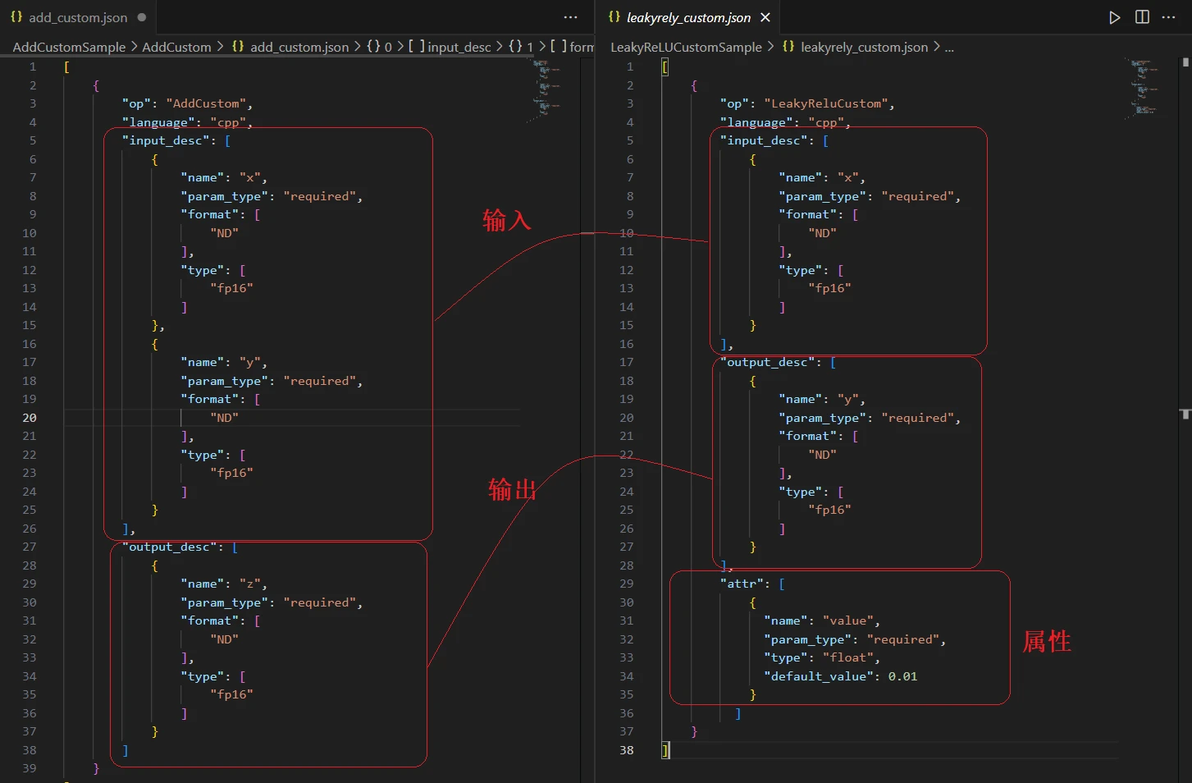1192x783 pixels.
Task: Open leakyrely_custom.json breadcrumb item
Action: click(855, 47)
